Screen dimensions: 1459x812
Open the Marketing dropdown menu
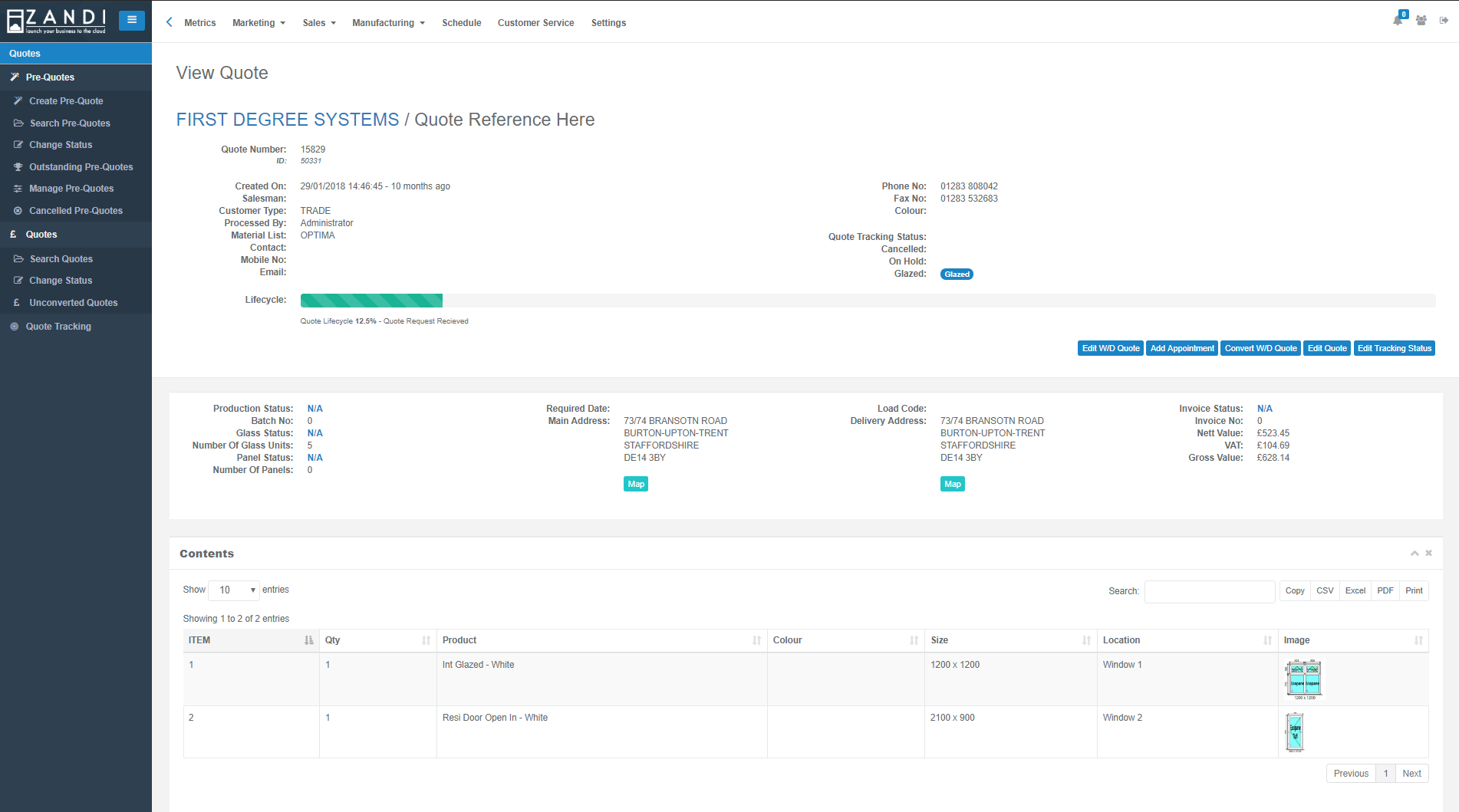click(x=259, y=23)
